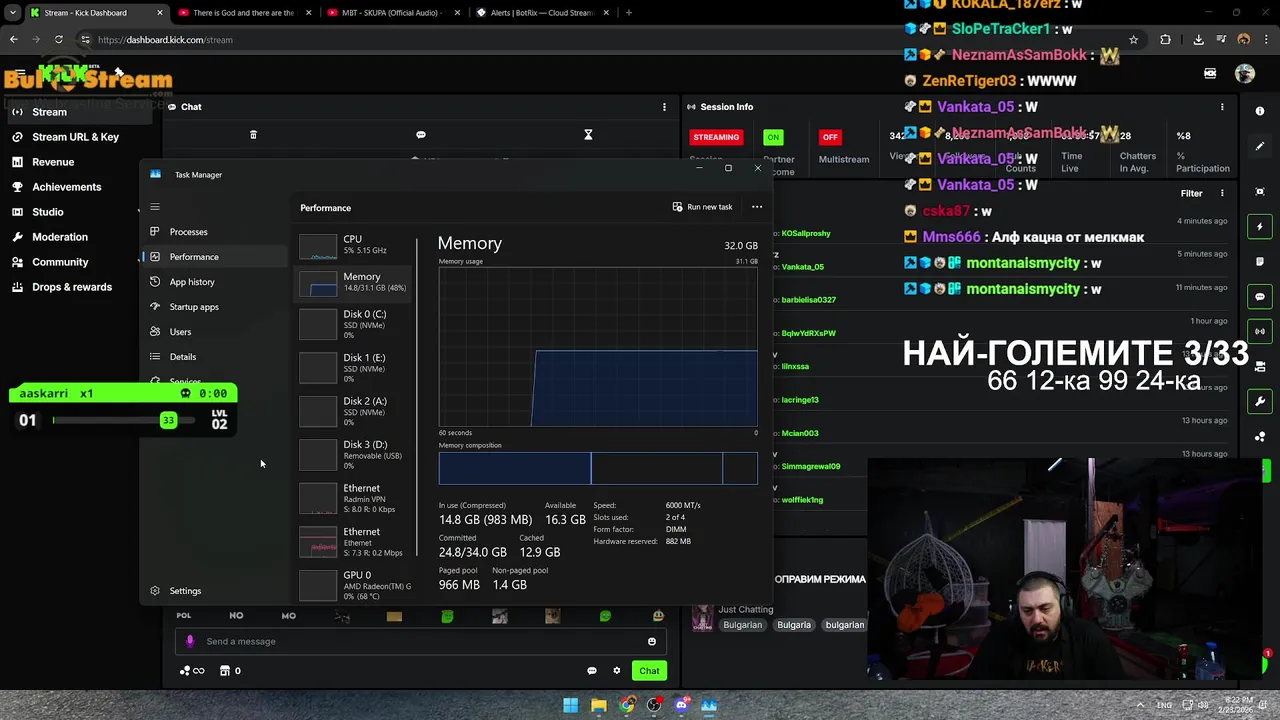Viewport: 1280px width, 720px height.
Task: Open Task Manager more options menu
Action: tap(757, 207)
